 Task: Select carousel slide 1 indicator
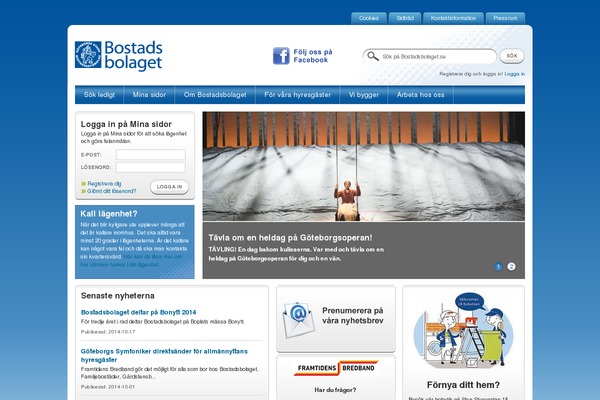click(x=498, y=266)
